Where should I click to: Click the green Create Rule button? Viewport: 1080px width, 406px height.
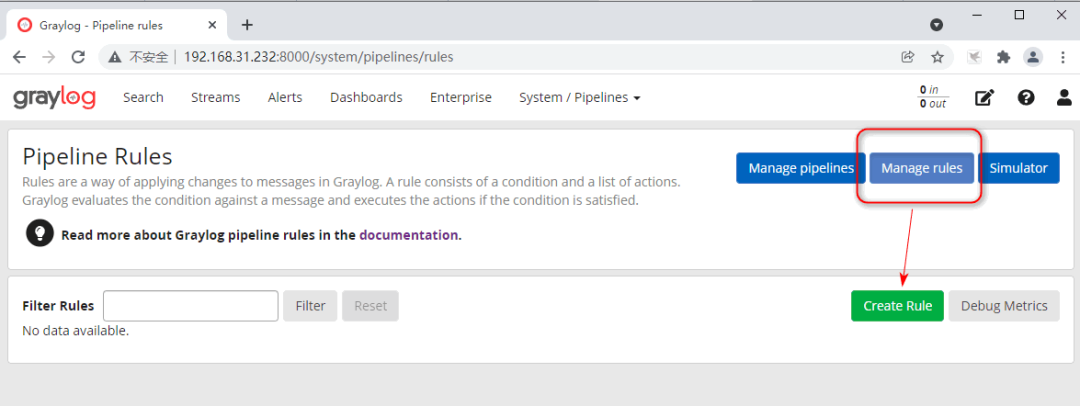tap(897, 306)
